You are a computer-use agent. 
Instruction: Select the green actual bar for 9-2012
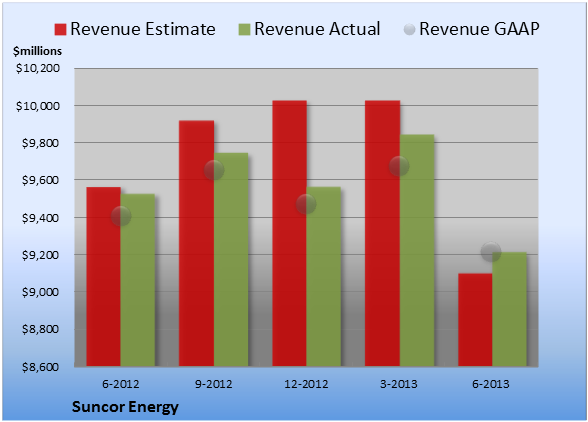tap(231, 259)
